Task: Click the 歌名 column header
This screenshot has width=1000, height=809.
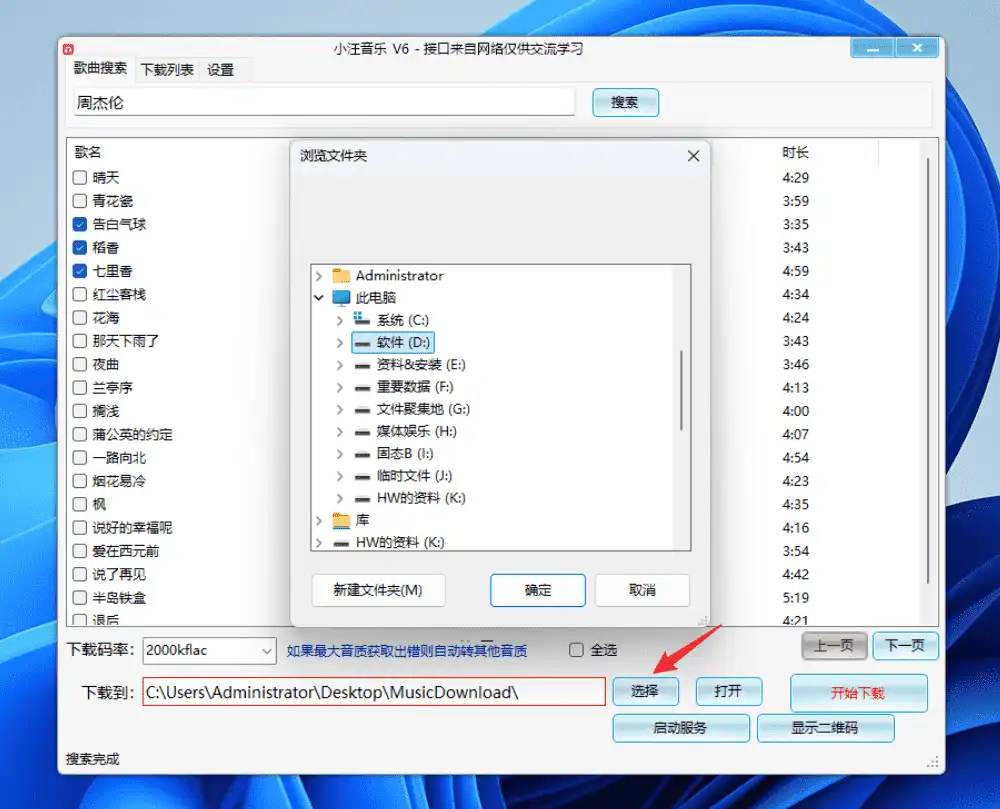Action: 87,152
